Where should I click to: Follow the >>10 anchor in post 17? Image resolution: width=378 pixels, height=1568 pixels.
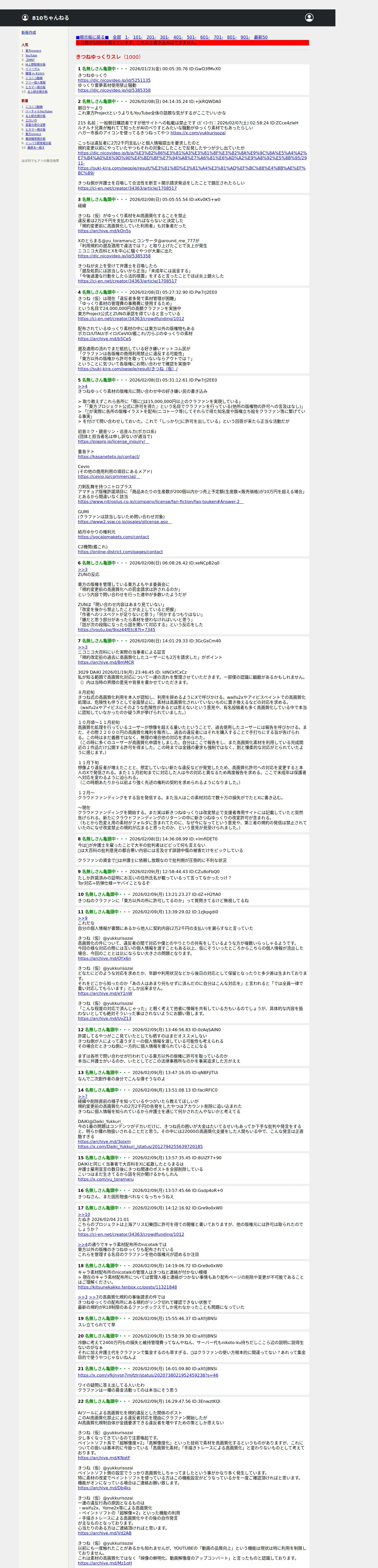(84, 1214)
